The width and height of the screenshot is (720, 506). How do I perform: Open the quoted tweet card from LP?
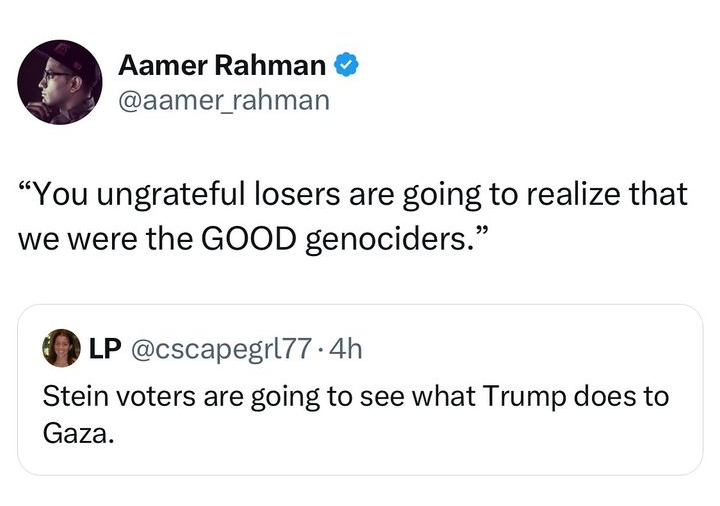coord(360,389)
